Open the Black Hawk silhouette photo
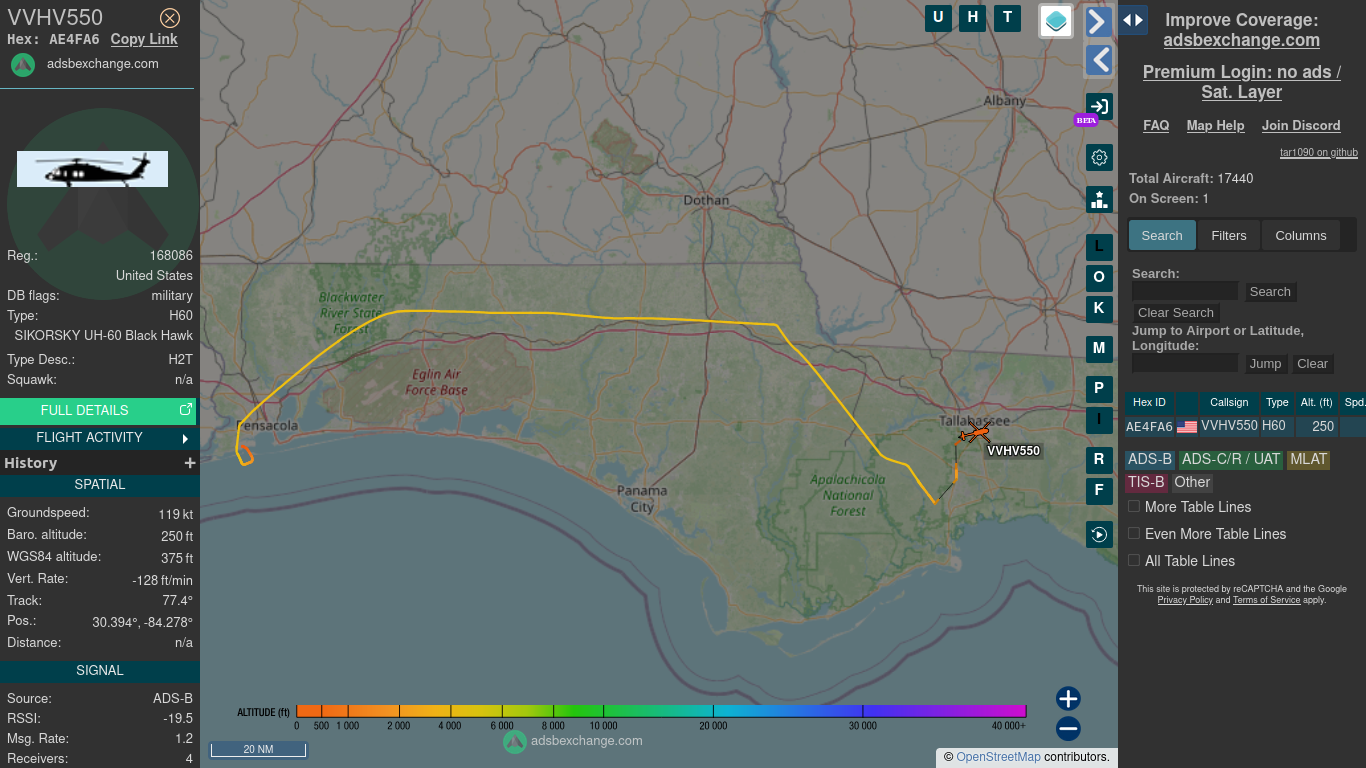1366x768 pixels. (x=92, y=169)
